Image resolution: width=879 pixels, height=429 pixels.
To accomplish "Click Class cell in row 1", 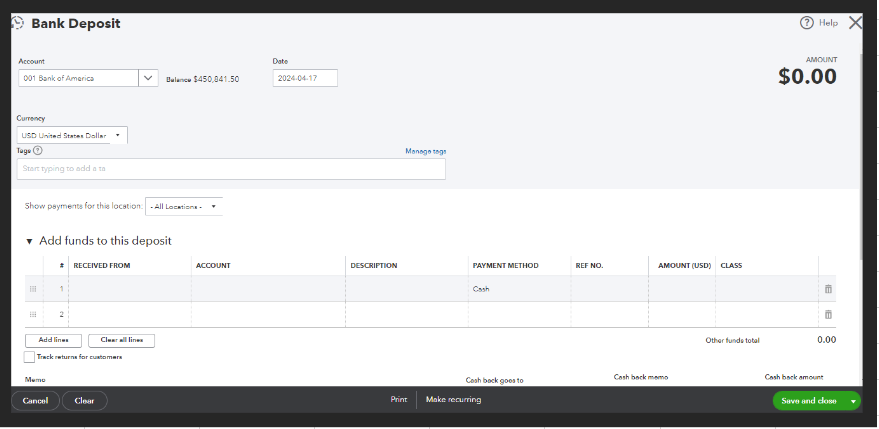I will point(767,289).
